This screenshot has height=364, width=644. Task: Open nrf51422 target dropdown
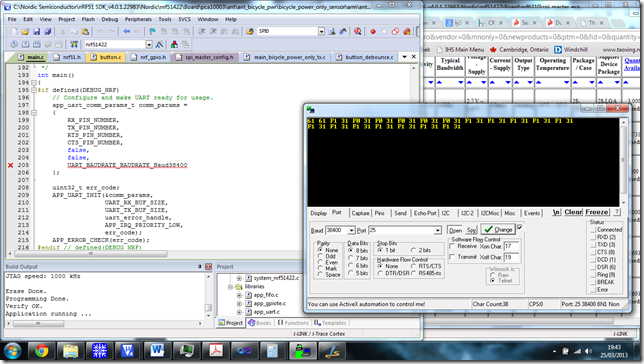[149, 44]
